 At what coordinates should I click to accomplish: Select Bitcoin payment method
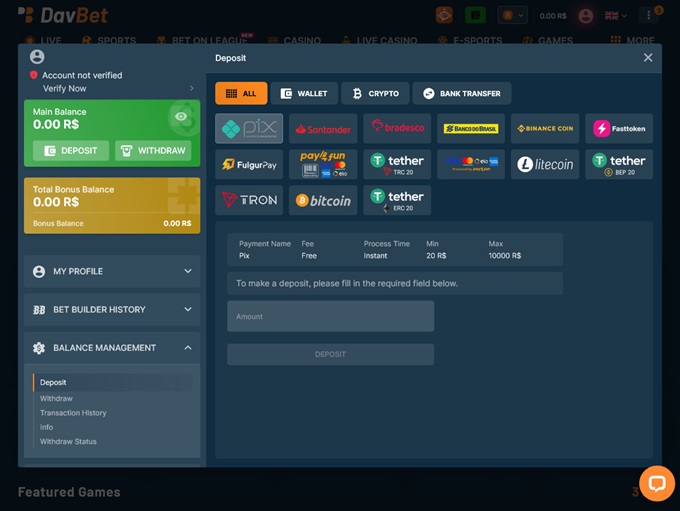click(x=323, y=200)
